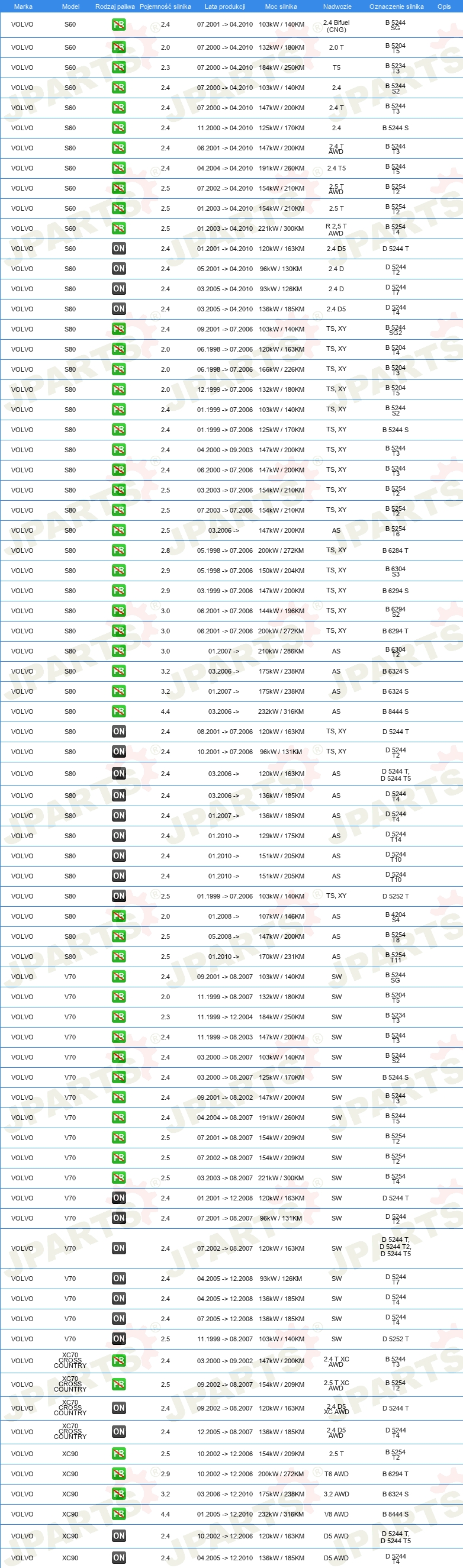The width and height of the screenshot is (463, 1568).
Task: Click petrol icon in S60 R 2,5 T AWD row
Action: coord(119,228)
